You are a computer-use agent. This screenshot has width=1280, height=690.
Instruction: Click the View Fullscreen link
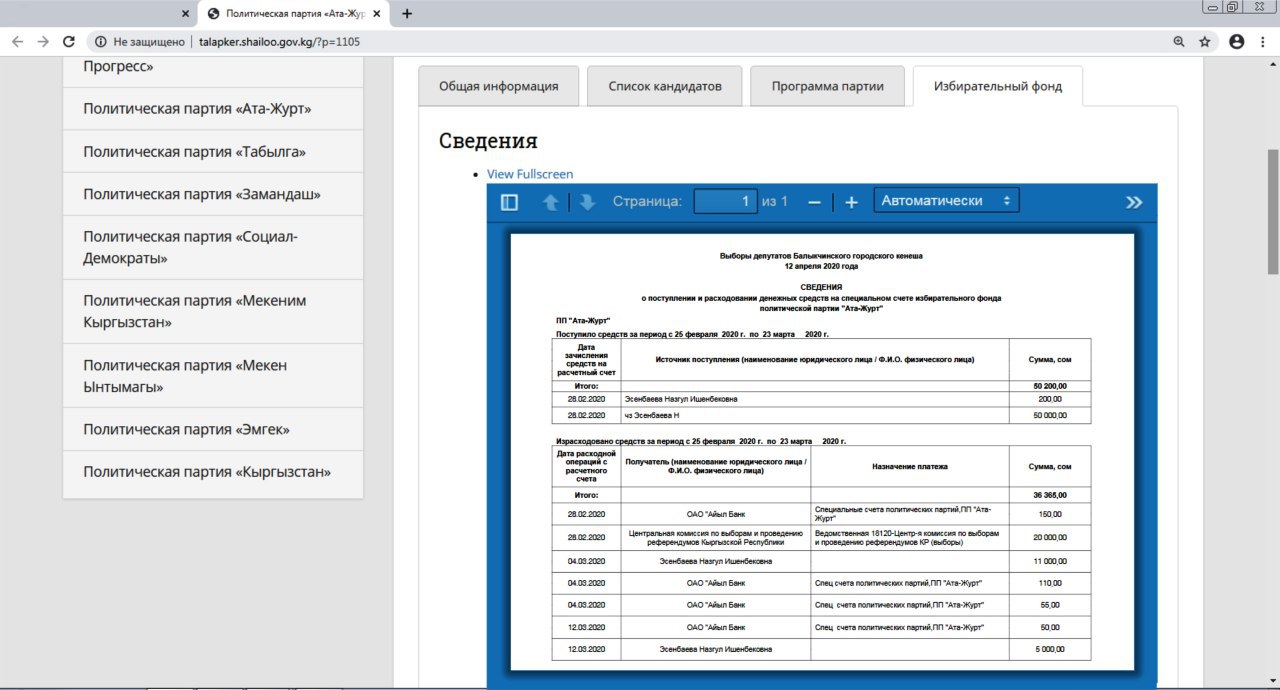coord(530,174)
